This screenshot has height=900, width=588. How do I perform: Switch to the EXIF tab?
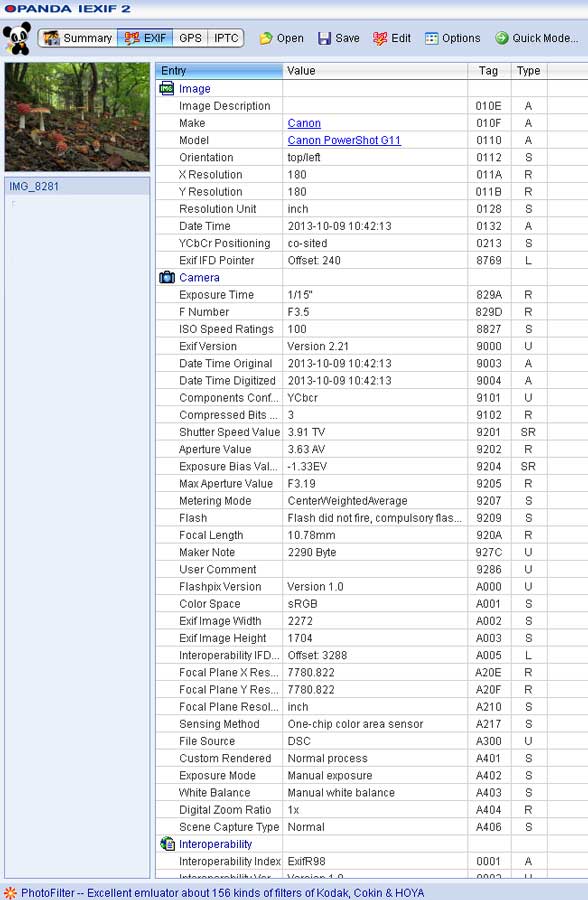click(x=145, y=38)
